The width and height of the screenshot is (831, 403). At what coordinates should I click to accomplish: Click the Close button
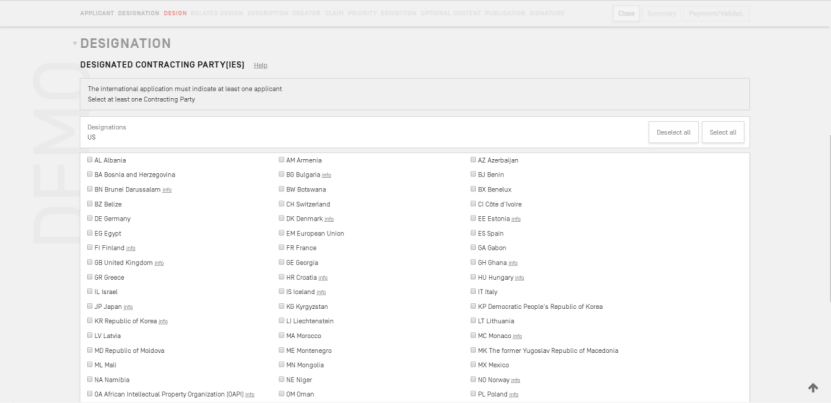pos(627,14)
